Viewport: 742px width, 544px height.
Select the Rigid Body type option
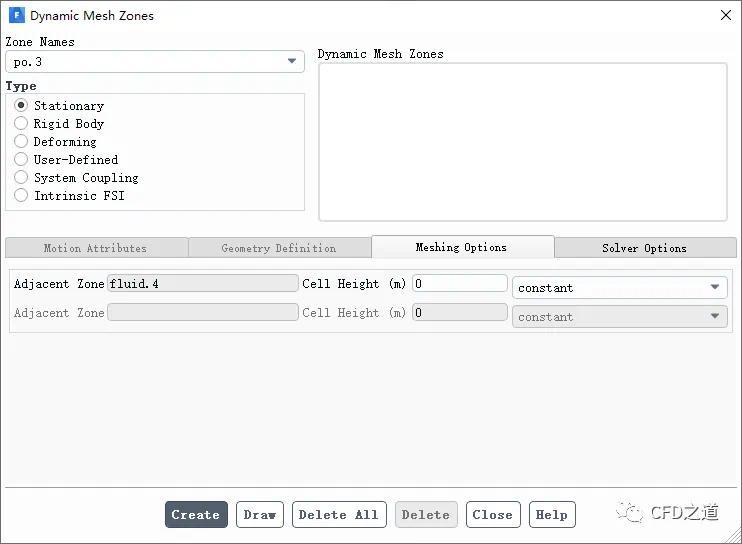pyautogui.click(x=21, y=123)
